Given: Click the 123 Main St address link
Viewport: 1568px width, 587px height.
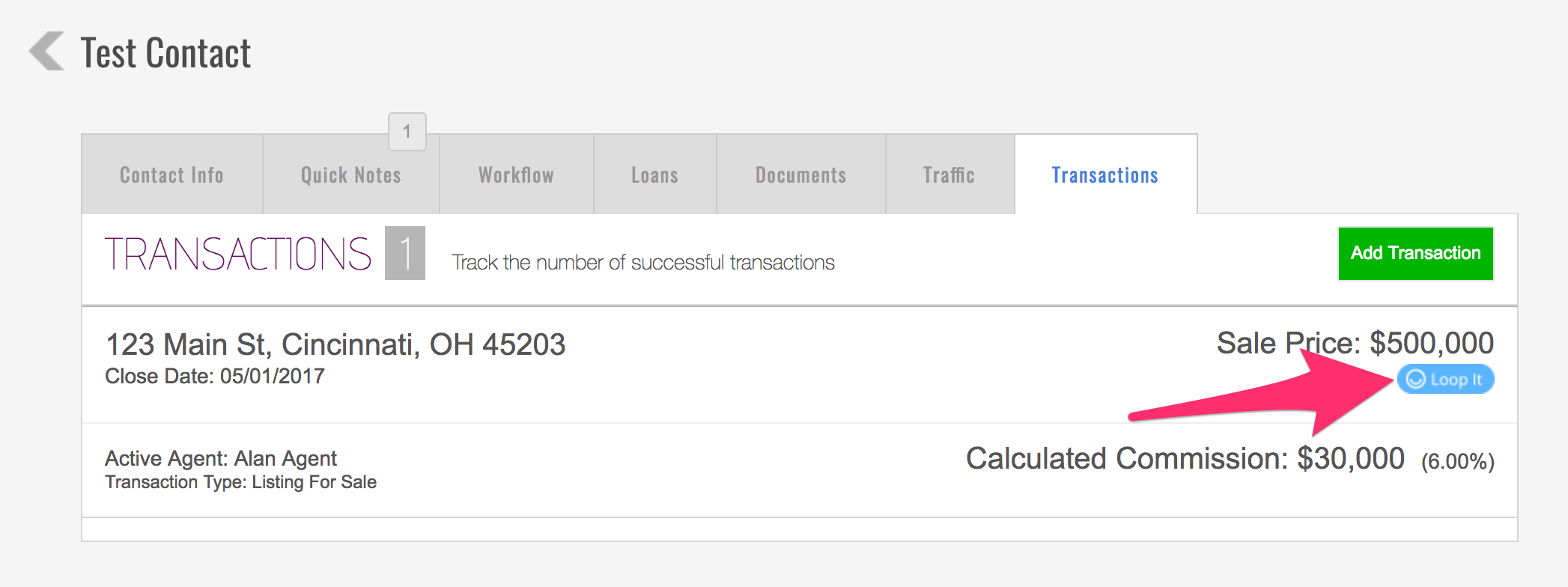Looking at the screenshot, I should coord(336,344).
